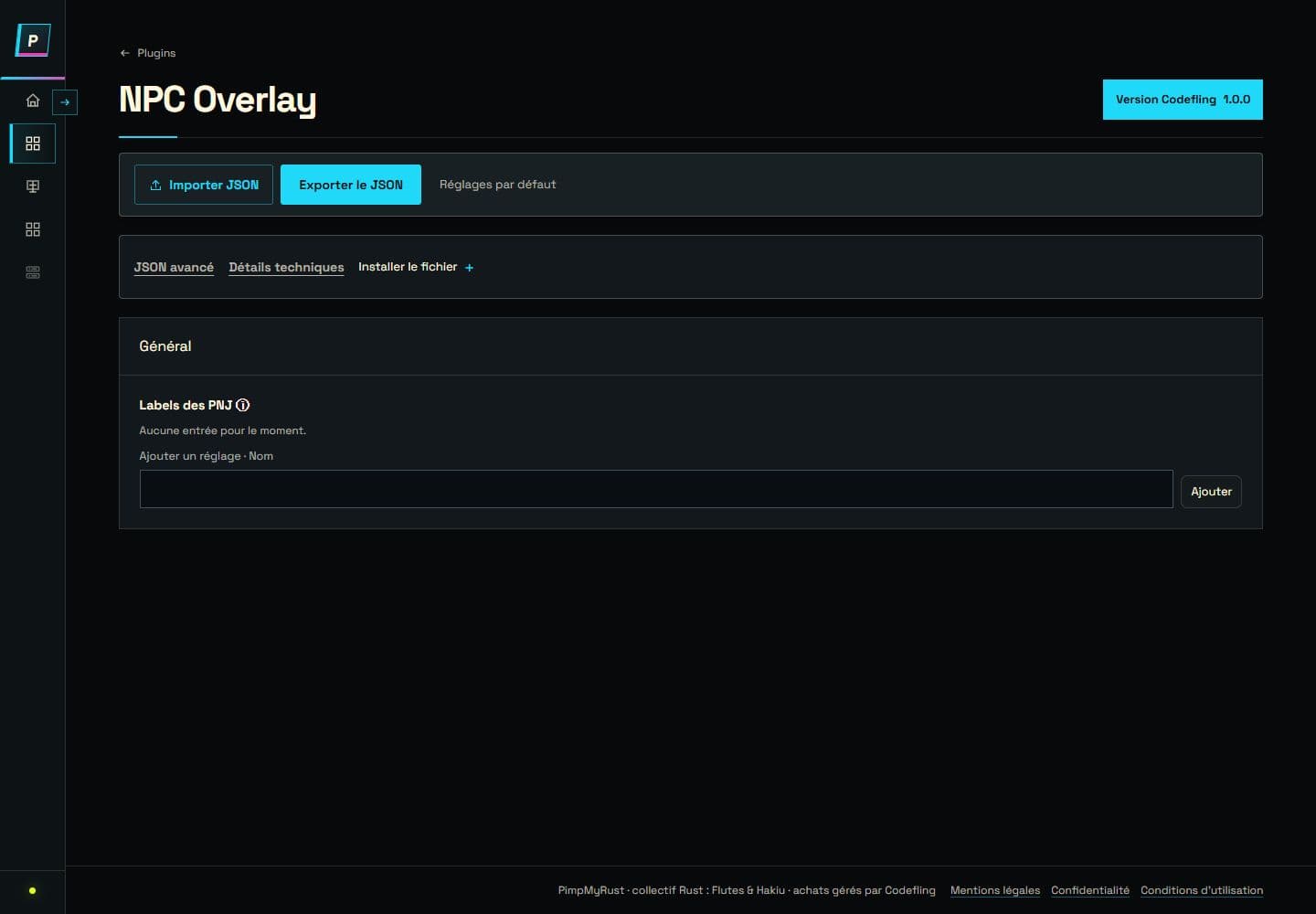1316x914 pixels.
Task: Open the lower grid icon in sidebar
Action: pos(33,229)
